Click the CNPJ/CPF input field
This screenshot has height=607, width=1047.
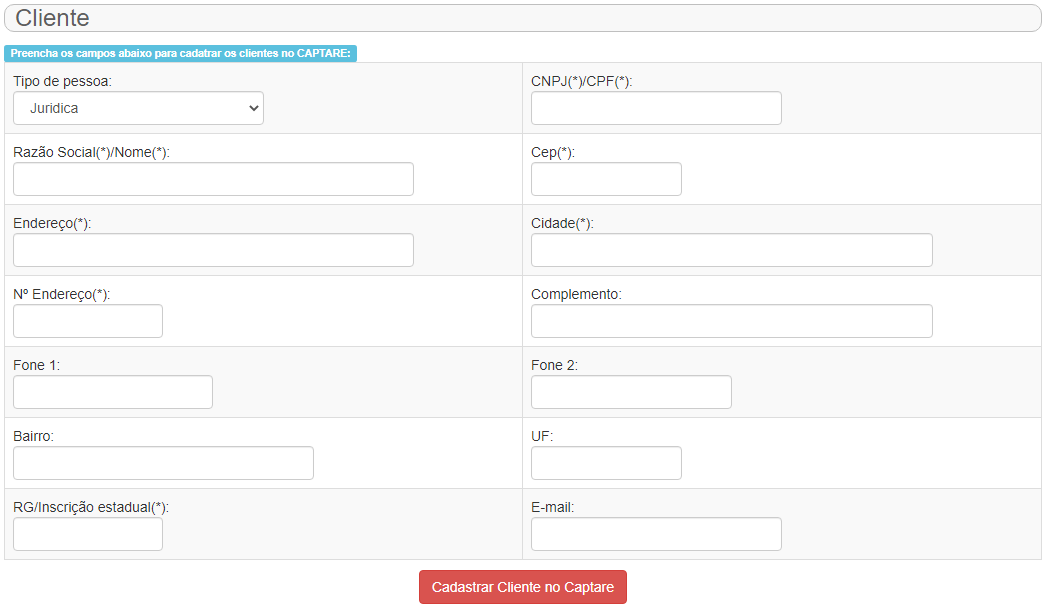tap(656, 108)
